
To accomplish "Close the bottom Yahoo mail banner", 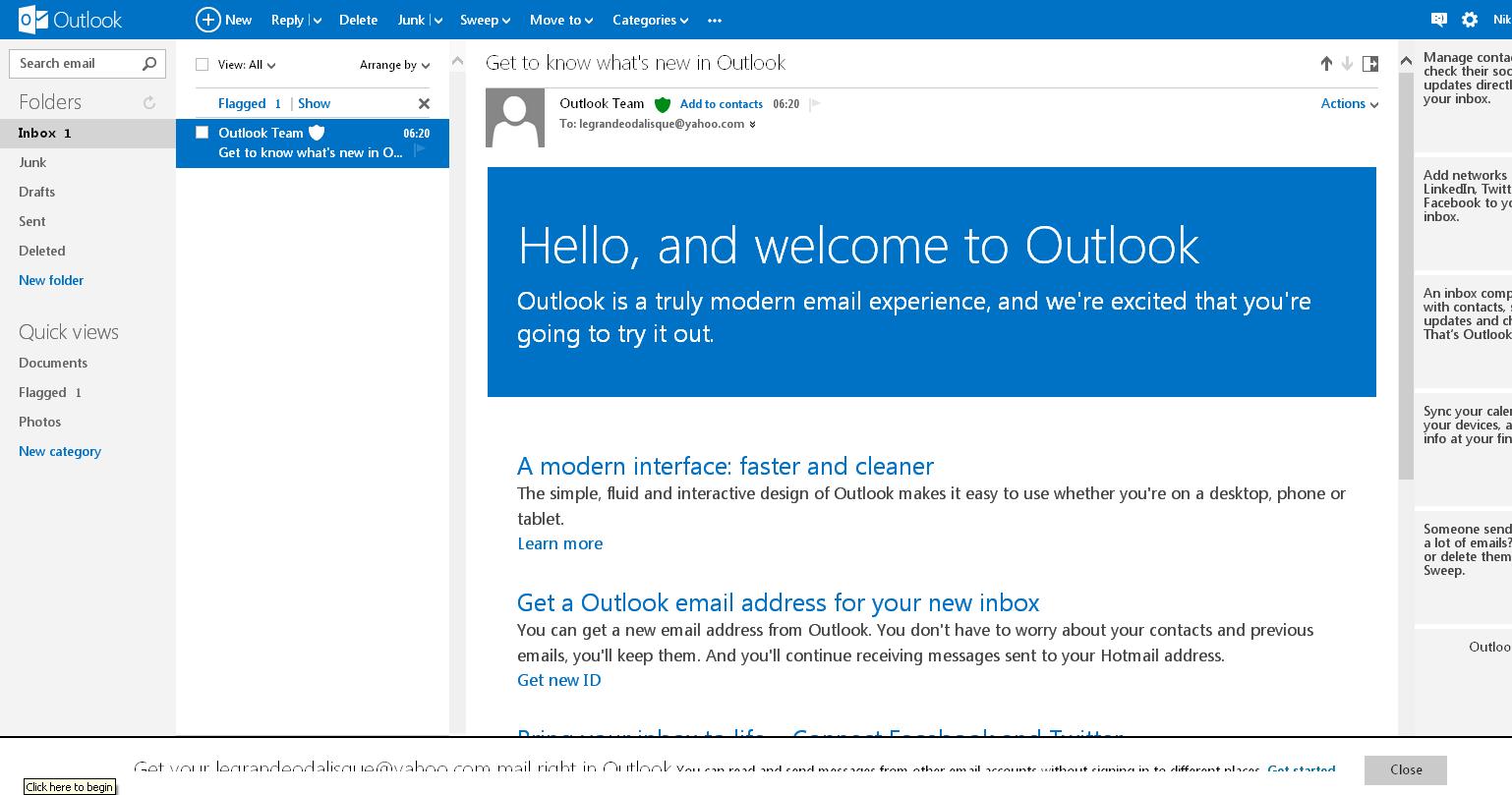I will (1406, 770).
